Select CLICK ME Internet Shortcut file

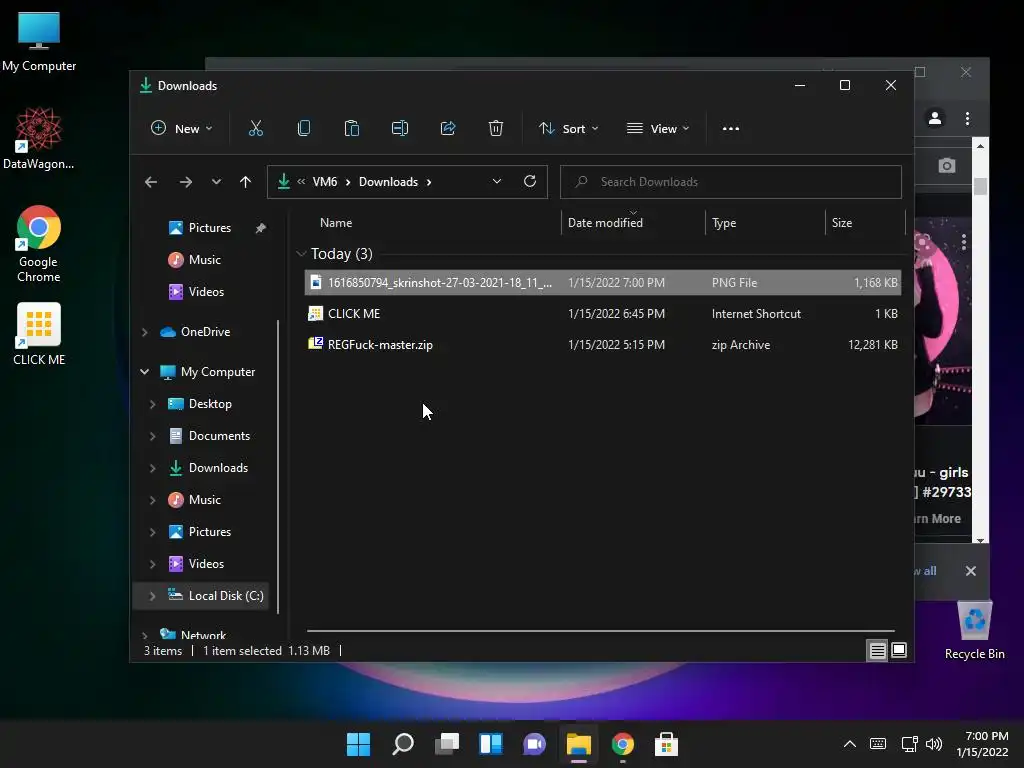tap(603, 313)
